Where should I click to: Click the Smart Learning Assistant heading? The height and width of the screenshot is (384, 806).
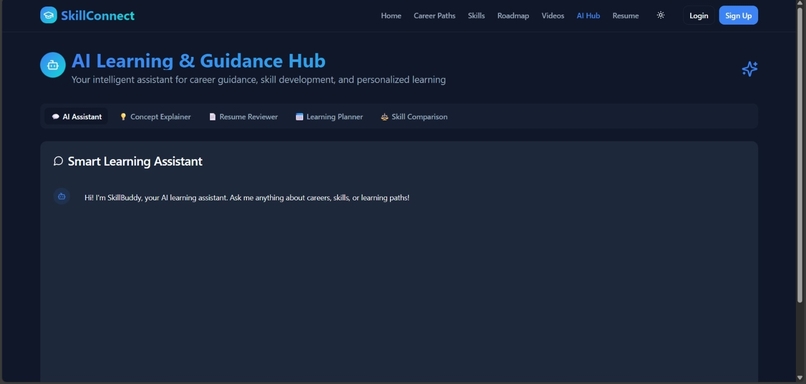(135, 161)
